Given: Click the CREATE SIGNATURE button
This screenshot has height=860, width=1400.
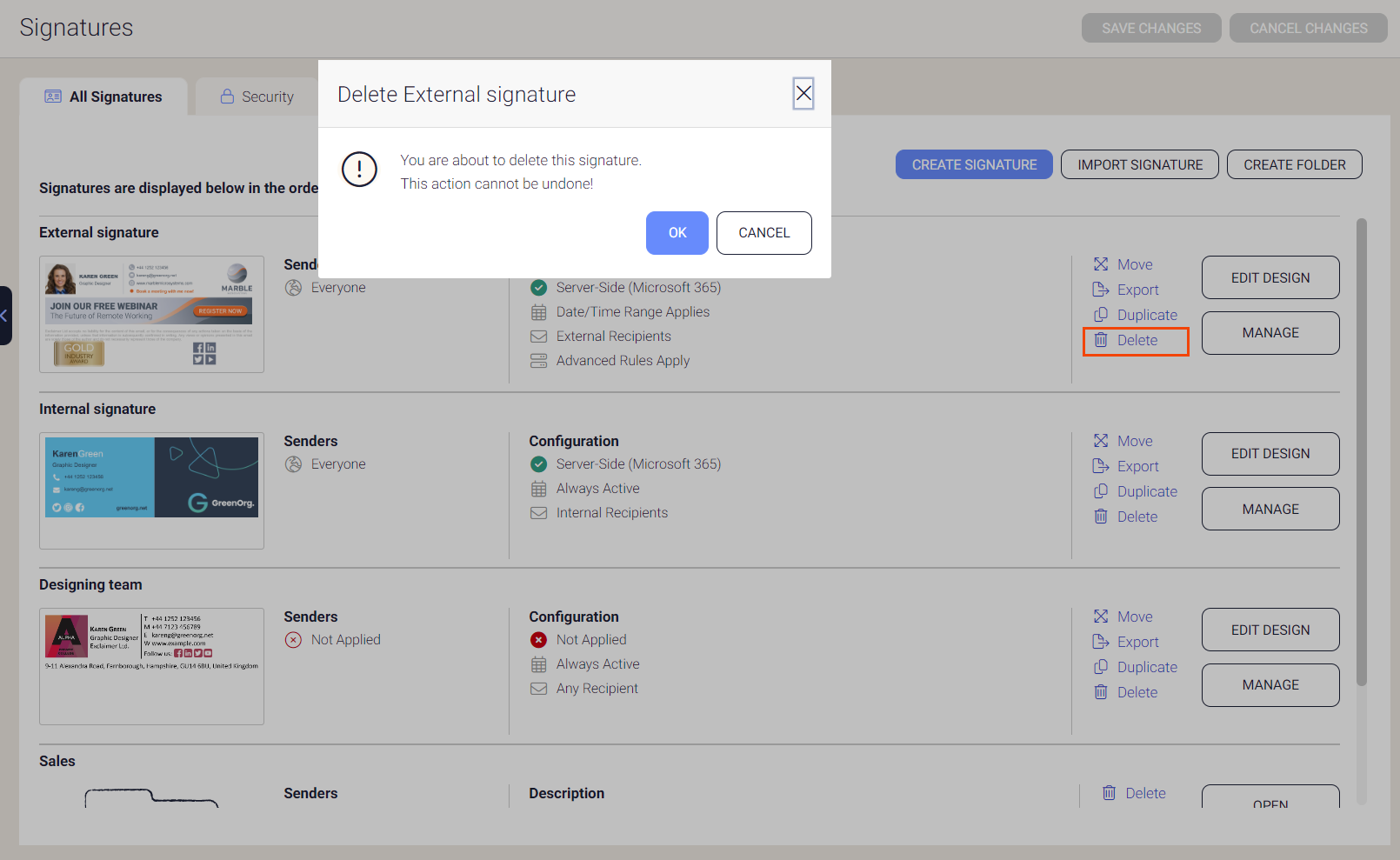Looking at the screenshot, I should [x=974, y=164].
